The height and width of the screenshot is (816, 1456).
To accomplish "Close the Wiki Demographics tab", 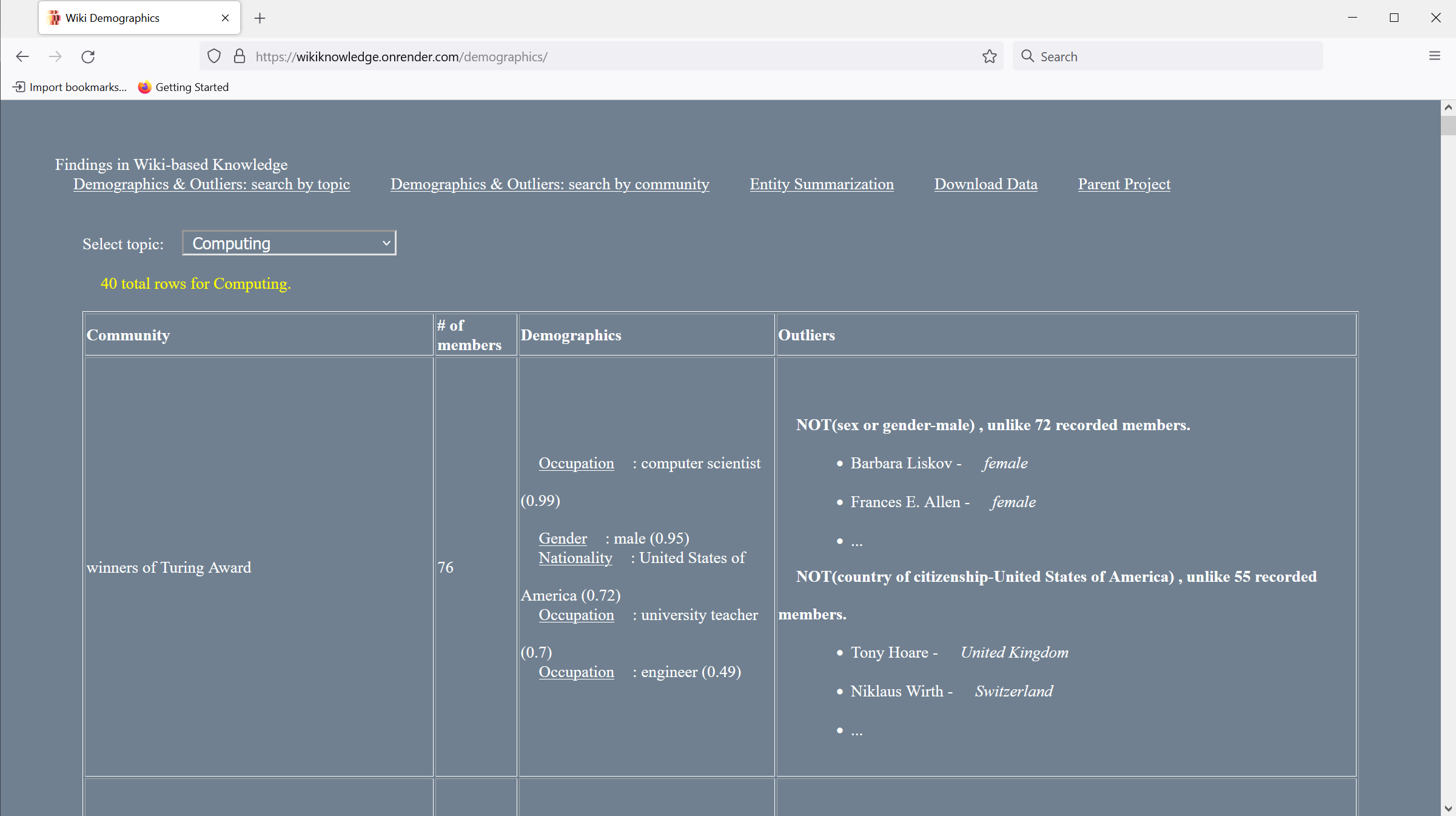I will click(225, 18).
